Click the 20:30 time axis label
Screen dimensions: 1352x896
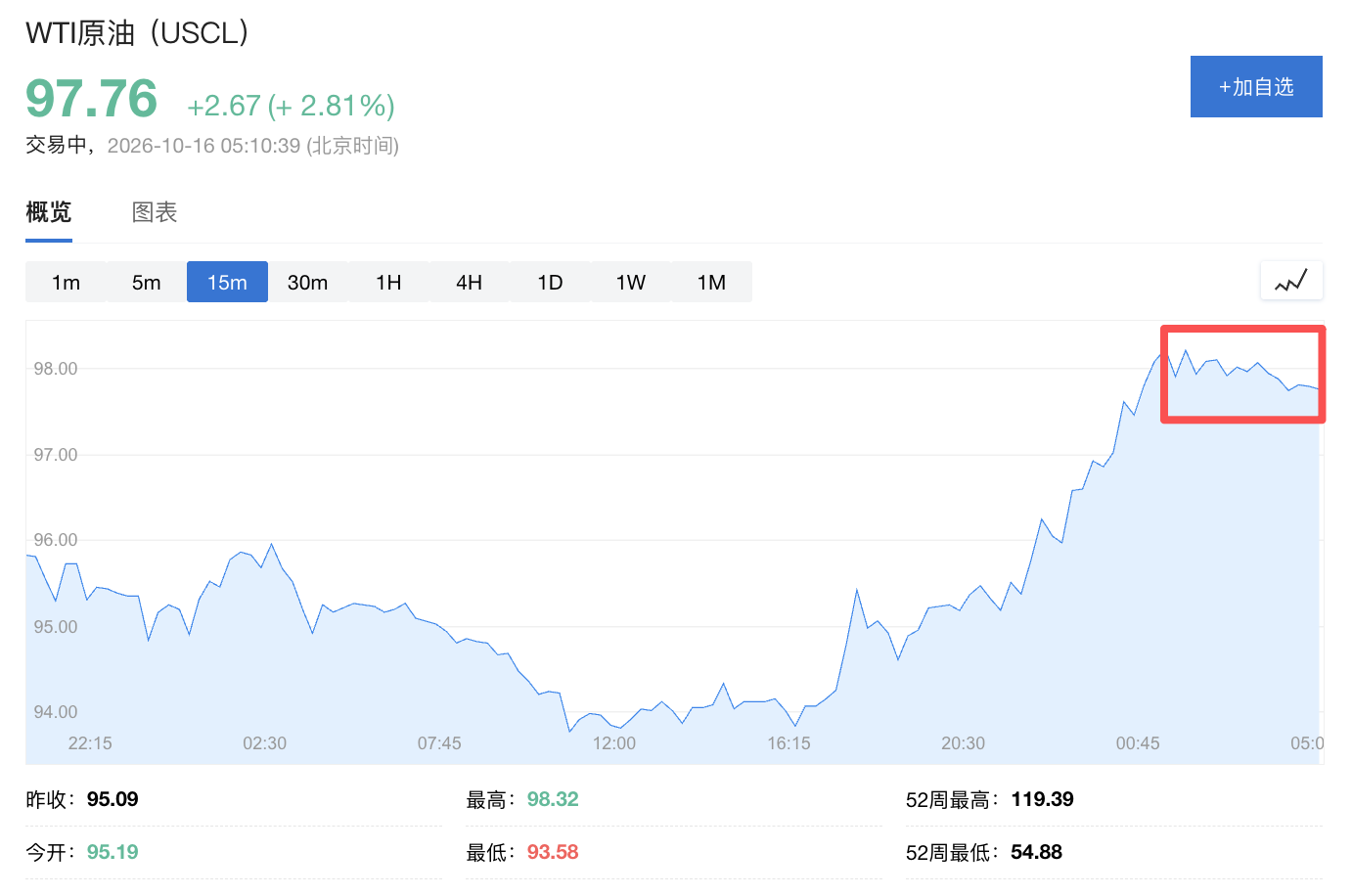[x=963, y=743]
